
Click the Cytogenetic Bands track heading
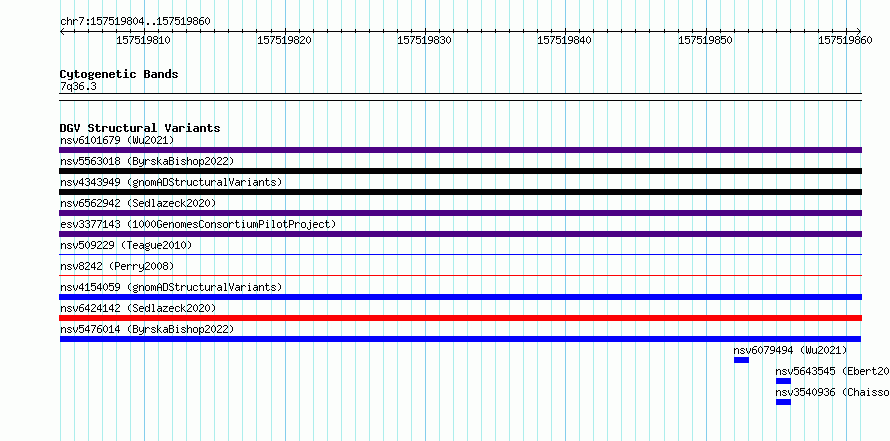[119, 74]
